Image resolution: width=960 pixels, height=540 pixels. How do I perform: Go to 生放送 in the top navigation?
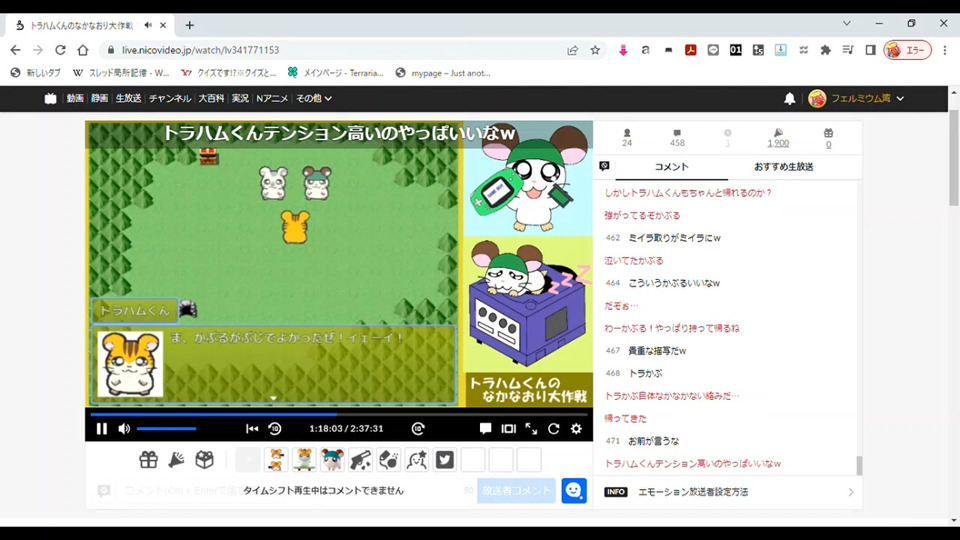(128, 98)
